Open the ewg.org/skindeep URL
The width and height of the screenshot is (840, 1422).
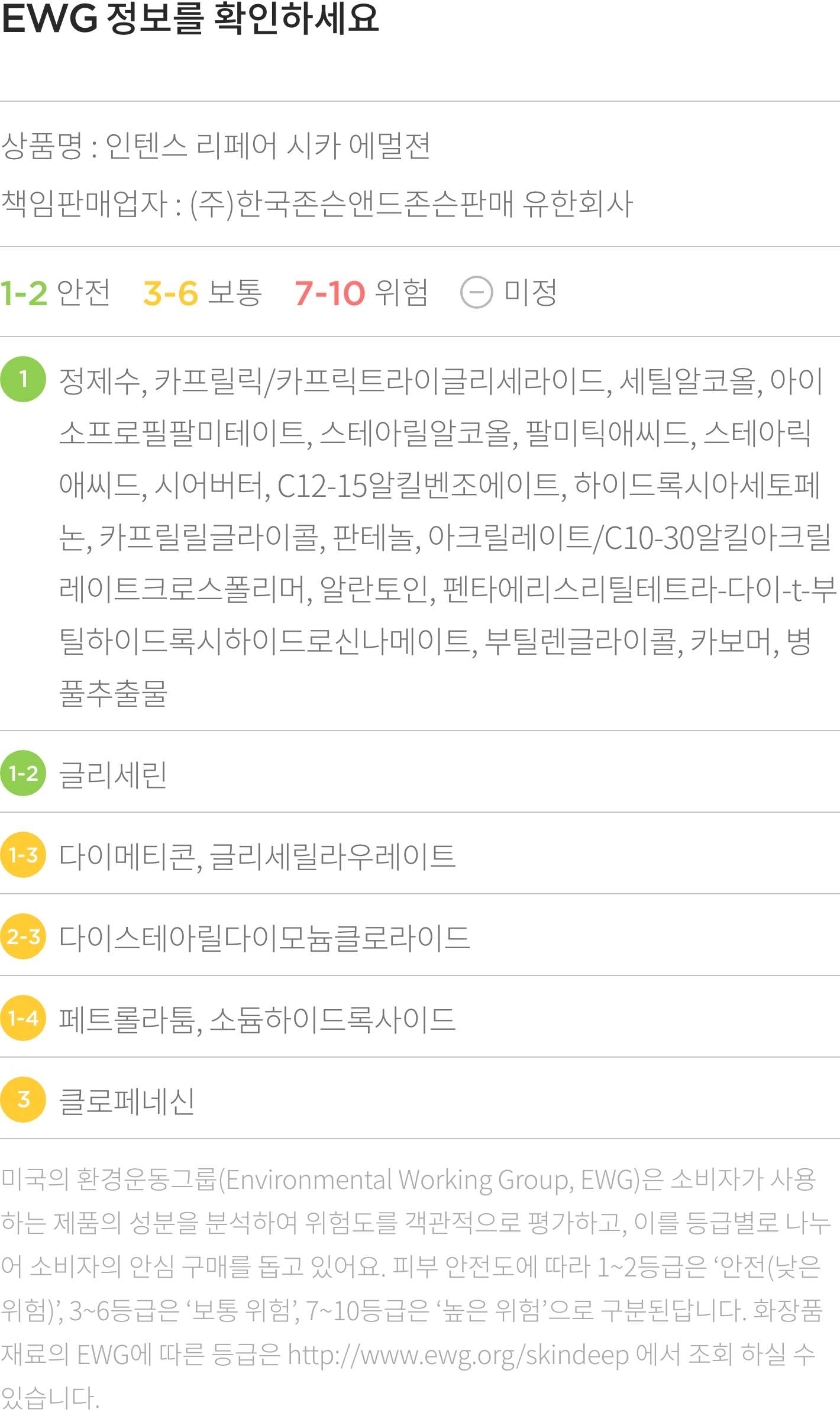458,1354
